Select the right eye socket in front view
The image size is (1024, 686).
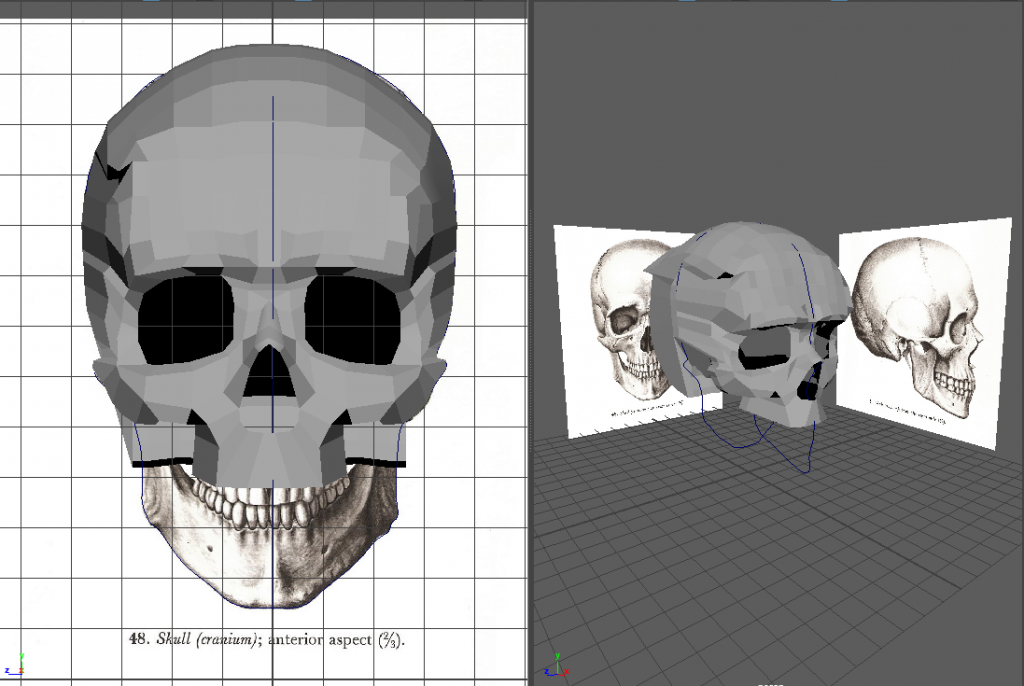pos(352,320)
